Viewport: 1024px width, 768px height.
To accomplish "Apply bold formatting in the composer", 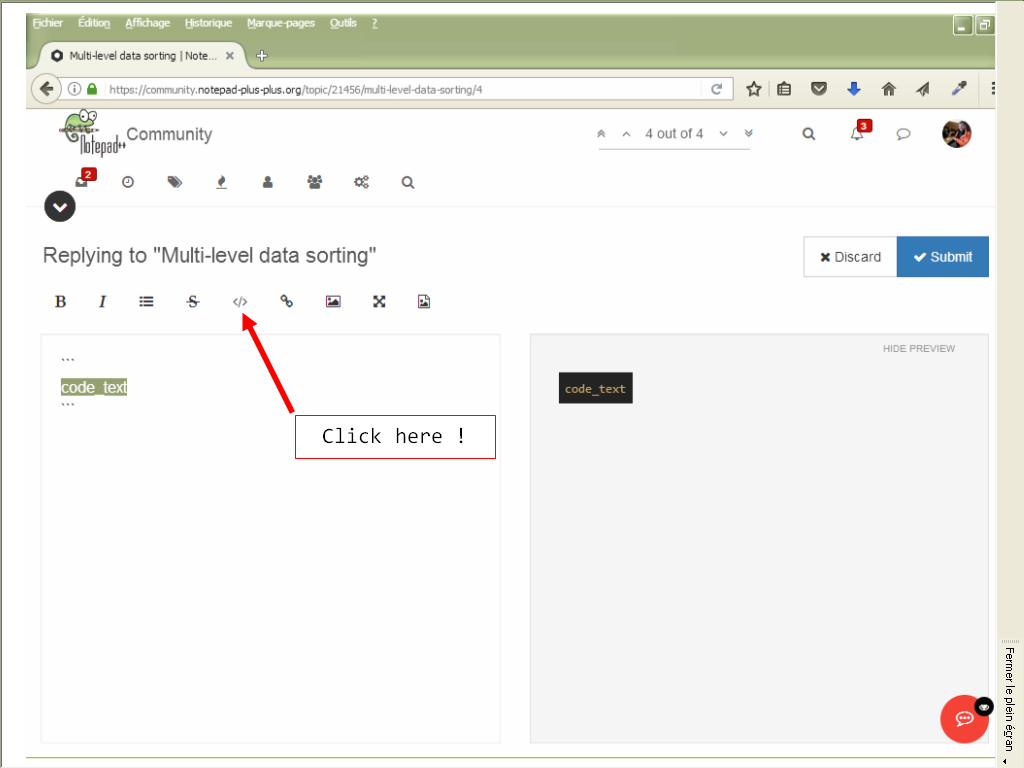I will [x=61, y=301].
